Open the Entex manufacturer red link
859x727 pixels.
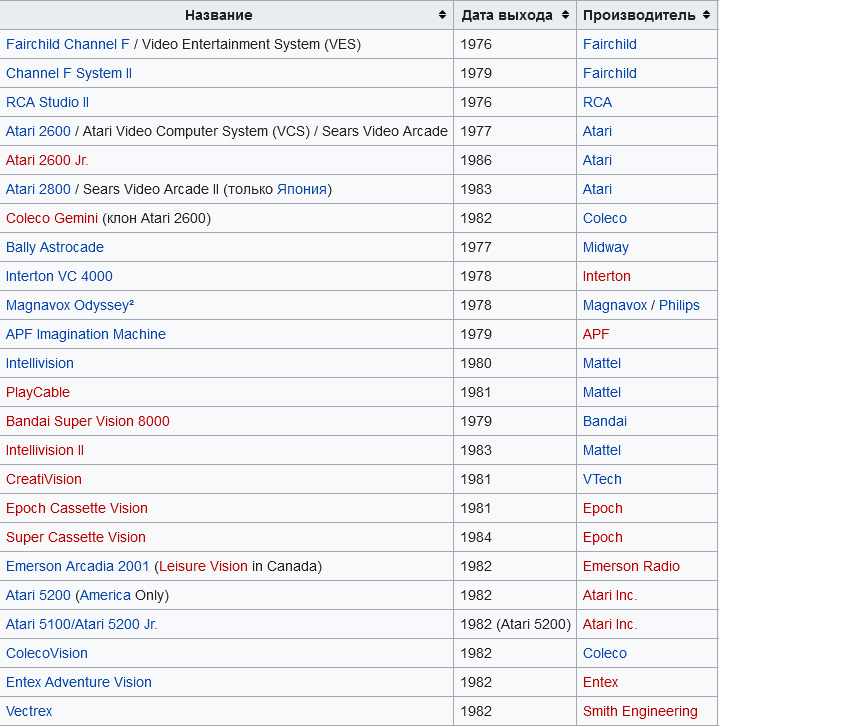tap(600, 683)
